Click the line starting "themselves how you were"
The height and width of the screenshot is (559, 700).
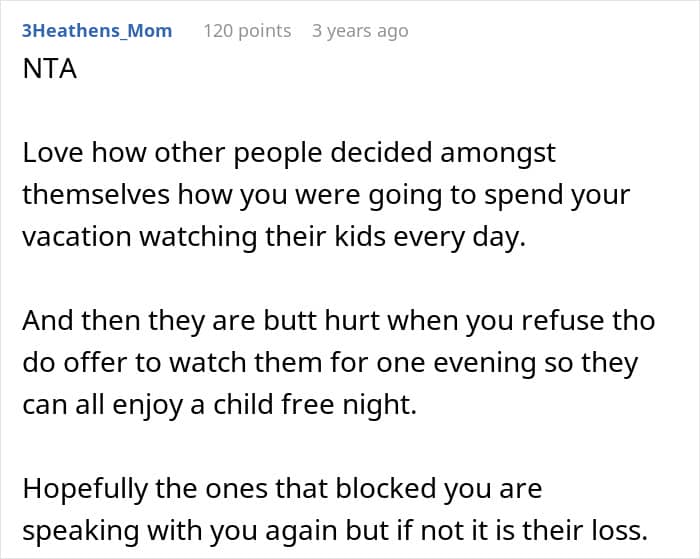coord(326,194)
